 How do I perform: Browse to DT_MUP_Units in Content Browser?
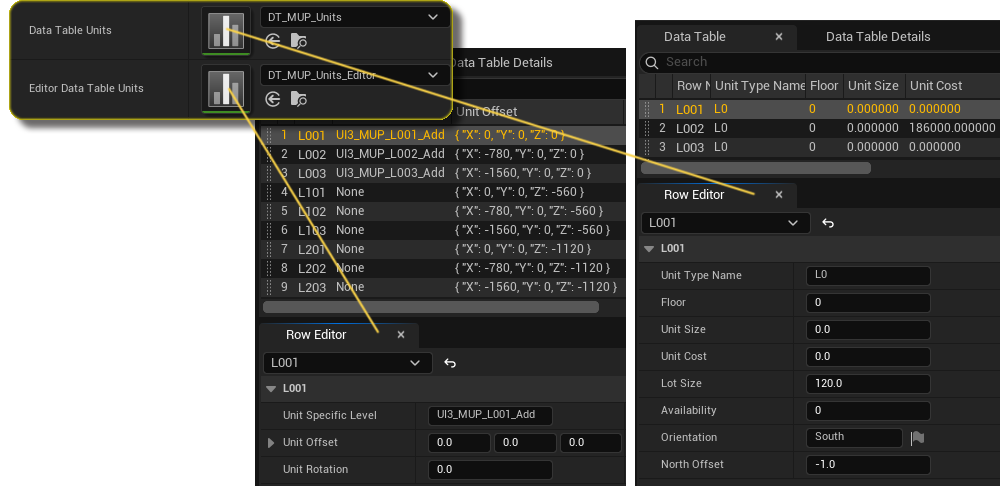[298, 41]
